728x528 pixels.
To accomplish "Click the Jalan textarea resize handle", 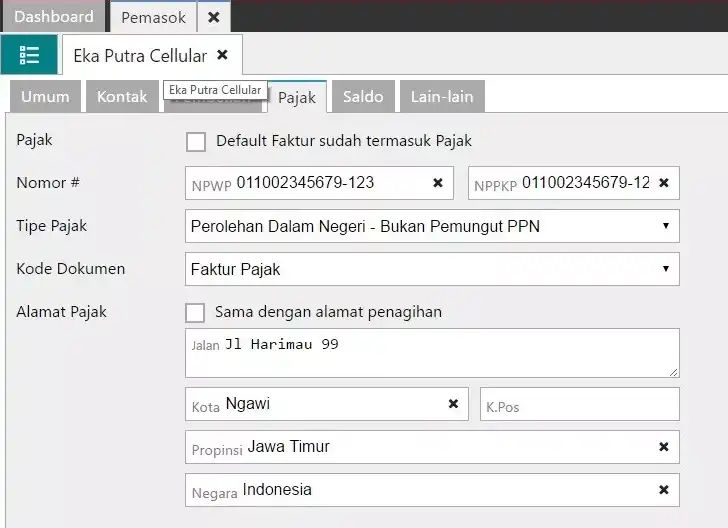I will pos(674,372).
